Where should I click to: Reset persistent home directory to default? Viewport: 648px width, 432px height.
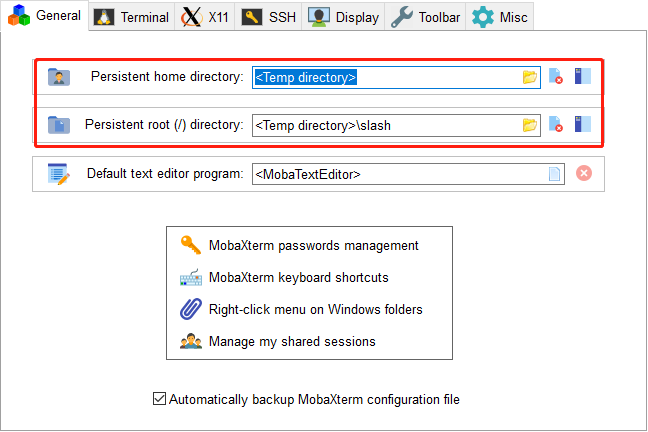click(x=555, y=76)
